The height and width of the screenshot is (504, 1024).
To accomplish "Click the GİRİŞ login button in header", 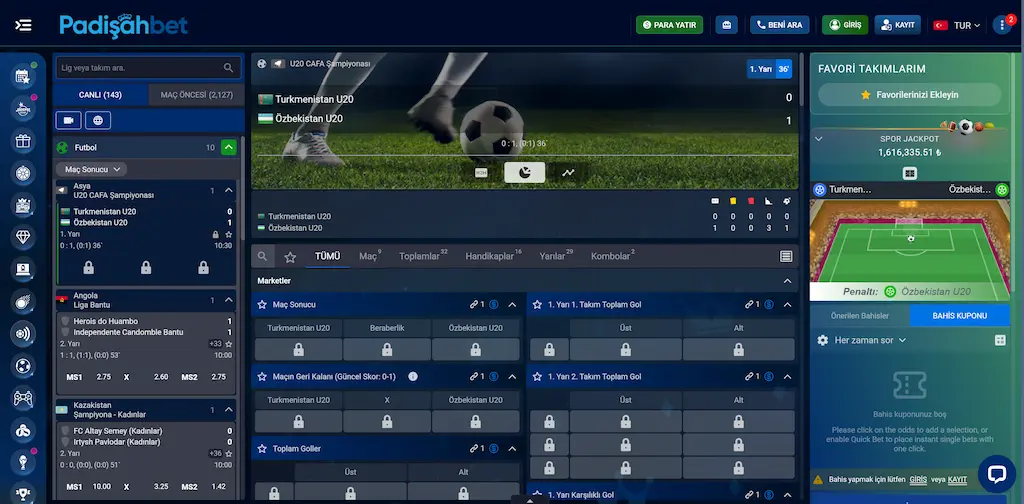I will [x=844, y=25].
